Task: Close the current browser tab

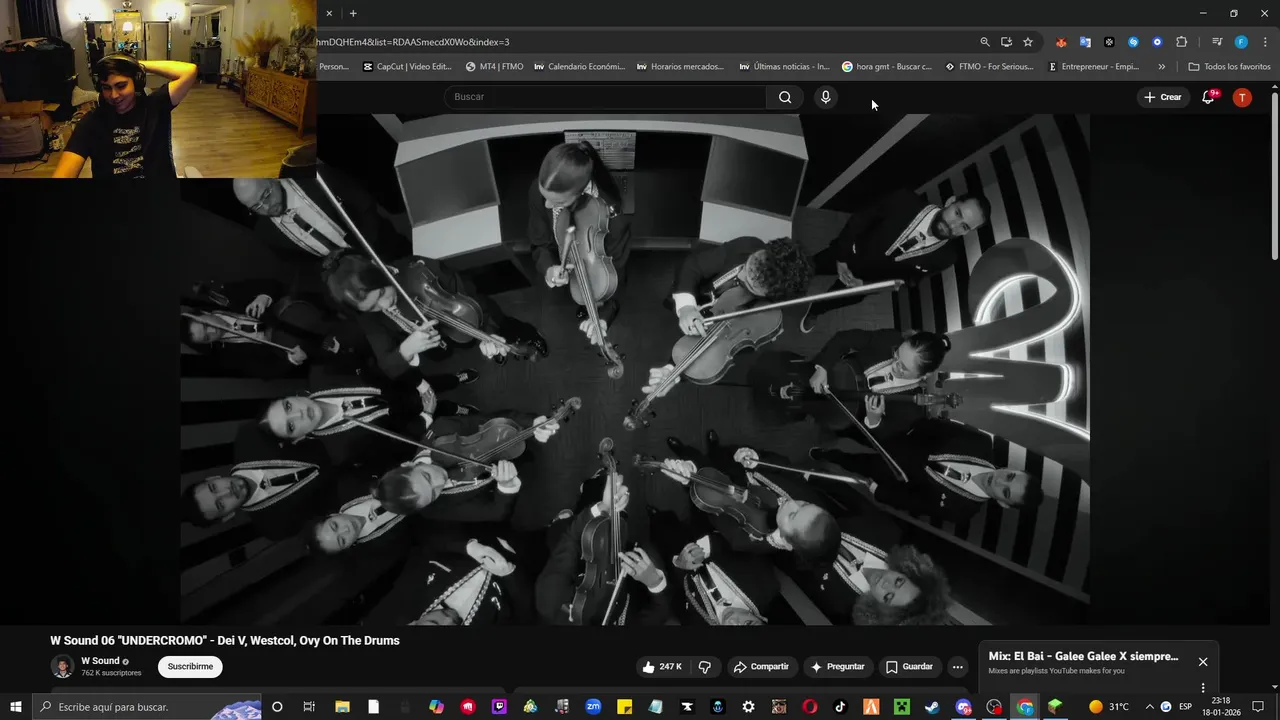Action: click(329, 13)
